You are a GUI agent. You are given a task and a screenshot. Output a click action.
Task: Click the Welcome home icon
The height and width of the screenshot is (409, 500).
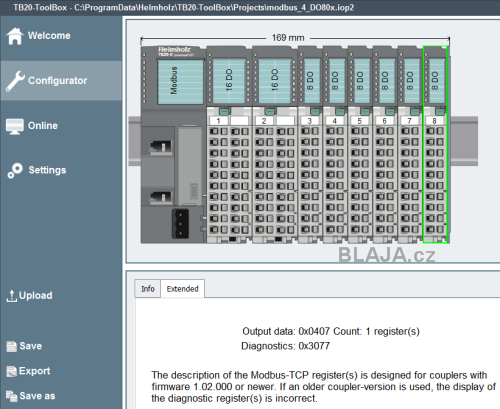(15, 36)
